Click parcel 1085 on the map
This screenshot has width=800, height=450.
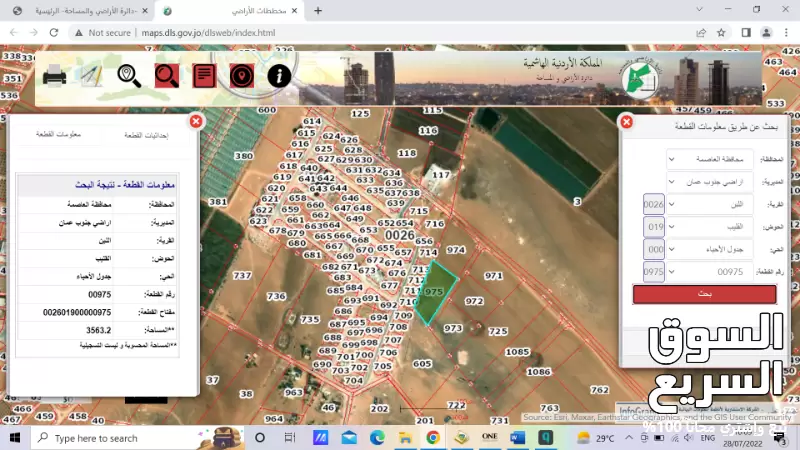[x=517, y=352]
